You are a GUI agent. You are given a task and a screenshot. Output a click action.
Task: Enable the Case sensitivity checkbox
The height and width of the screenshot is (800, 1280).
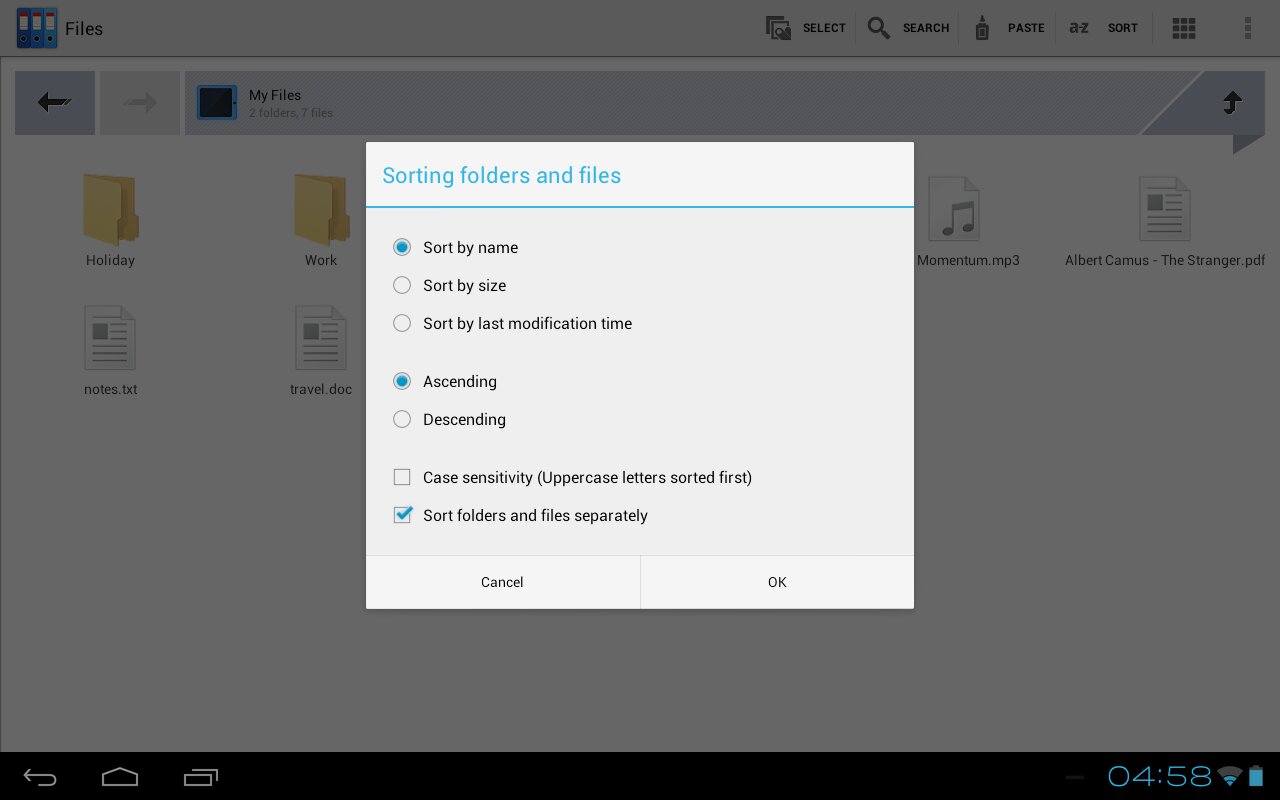pyautogui.click(x=402, y=477)
